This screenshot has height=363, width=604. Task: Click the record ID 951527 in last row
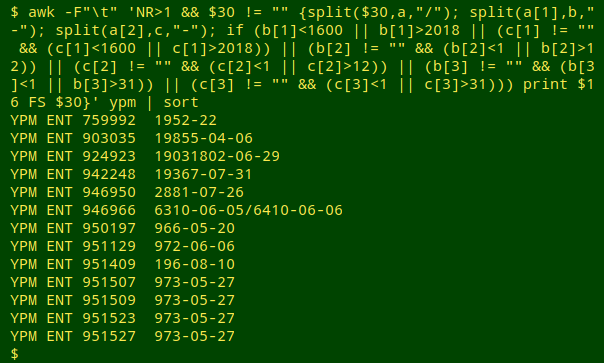(109, 336)
